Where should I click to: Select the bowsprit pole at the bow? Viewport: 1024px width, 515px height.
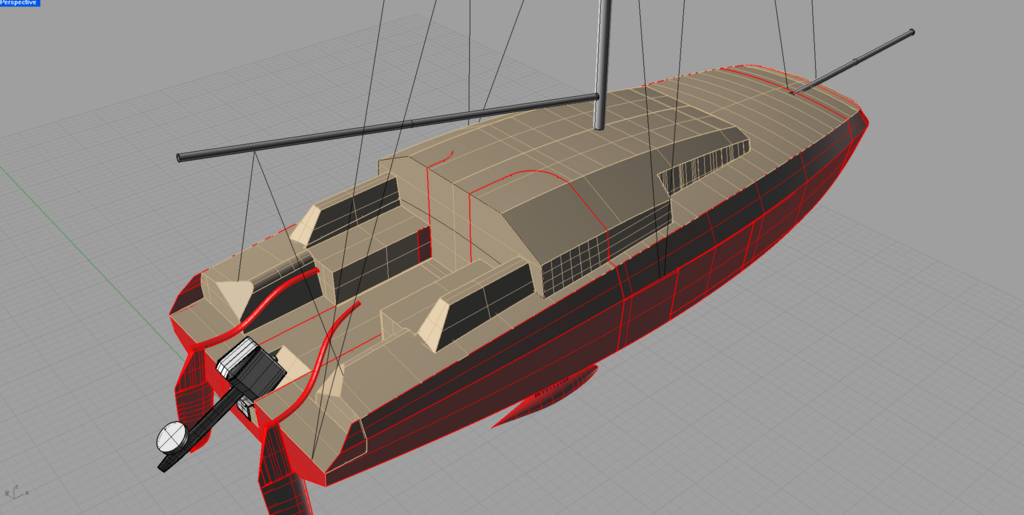(x=854, y=61)
